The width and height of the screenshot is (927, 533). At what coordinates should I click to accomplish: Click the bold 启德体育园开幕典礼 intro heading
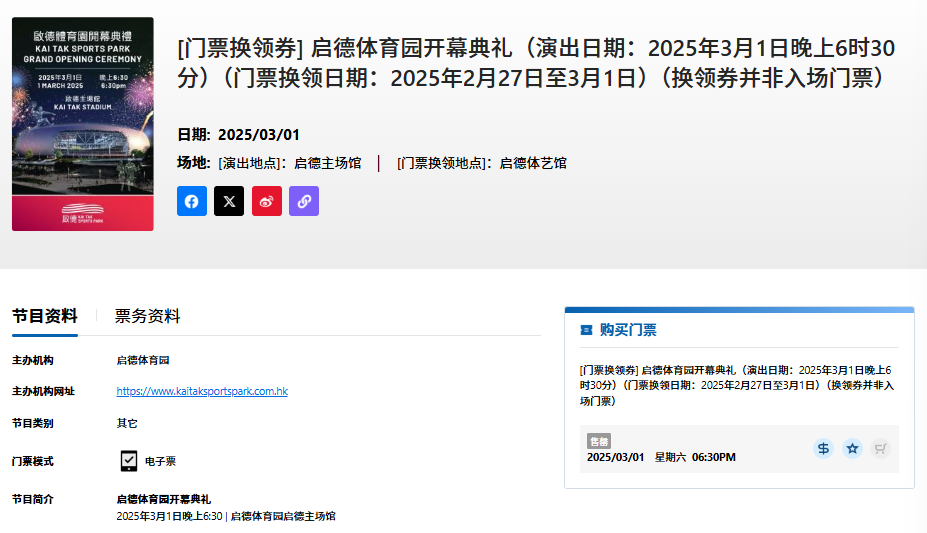[x=164, y=499]
